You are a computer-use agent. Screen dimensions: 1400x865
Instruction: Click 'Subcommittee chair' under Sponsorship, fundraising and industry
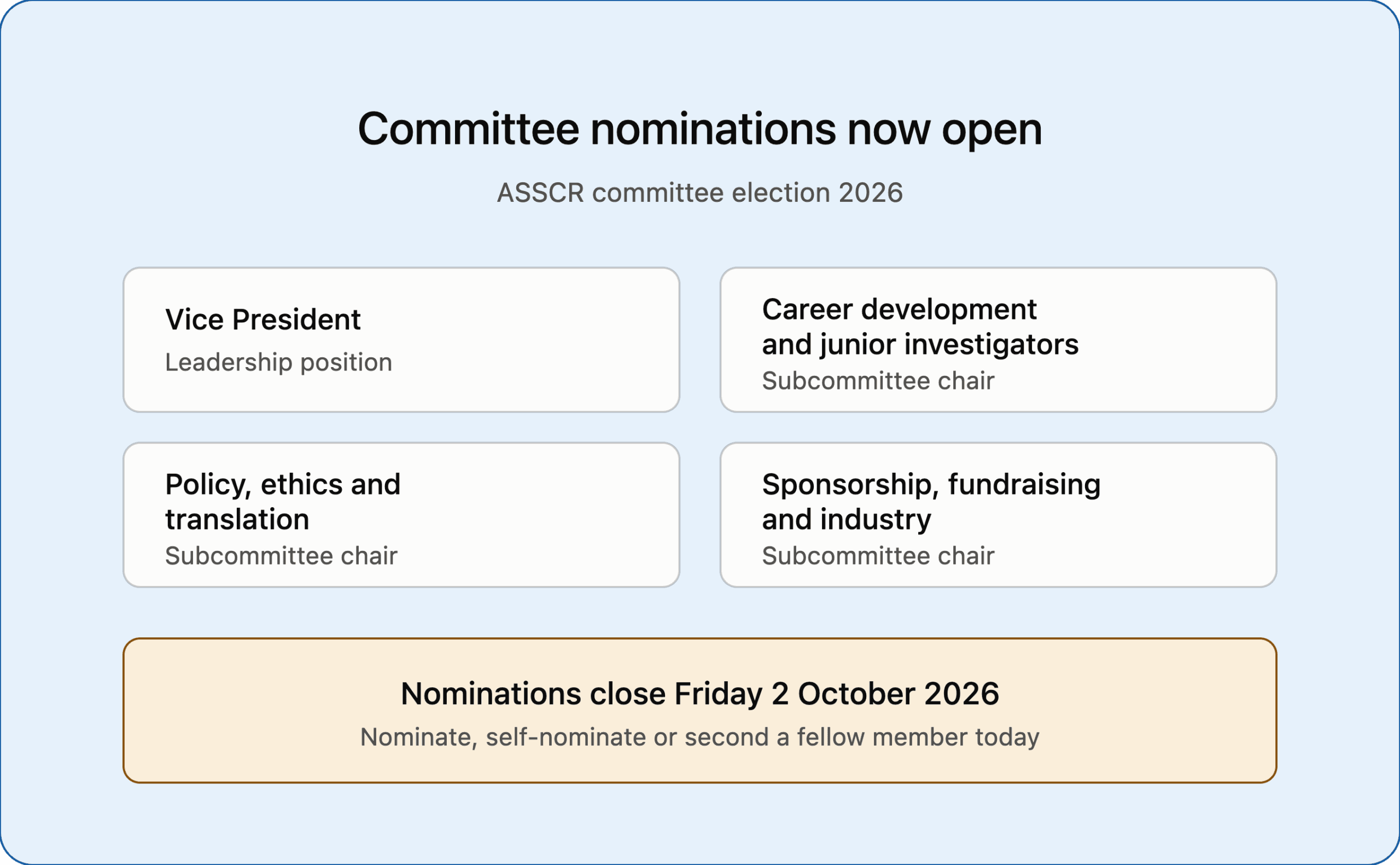tap(878, 556)
